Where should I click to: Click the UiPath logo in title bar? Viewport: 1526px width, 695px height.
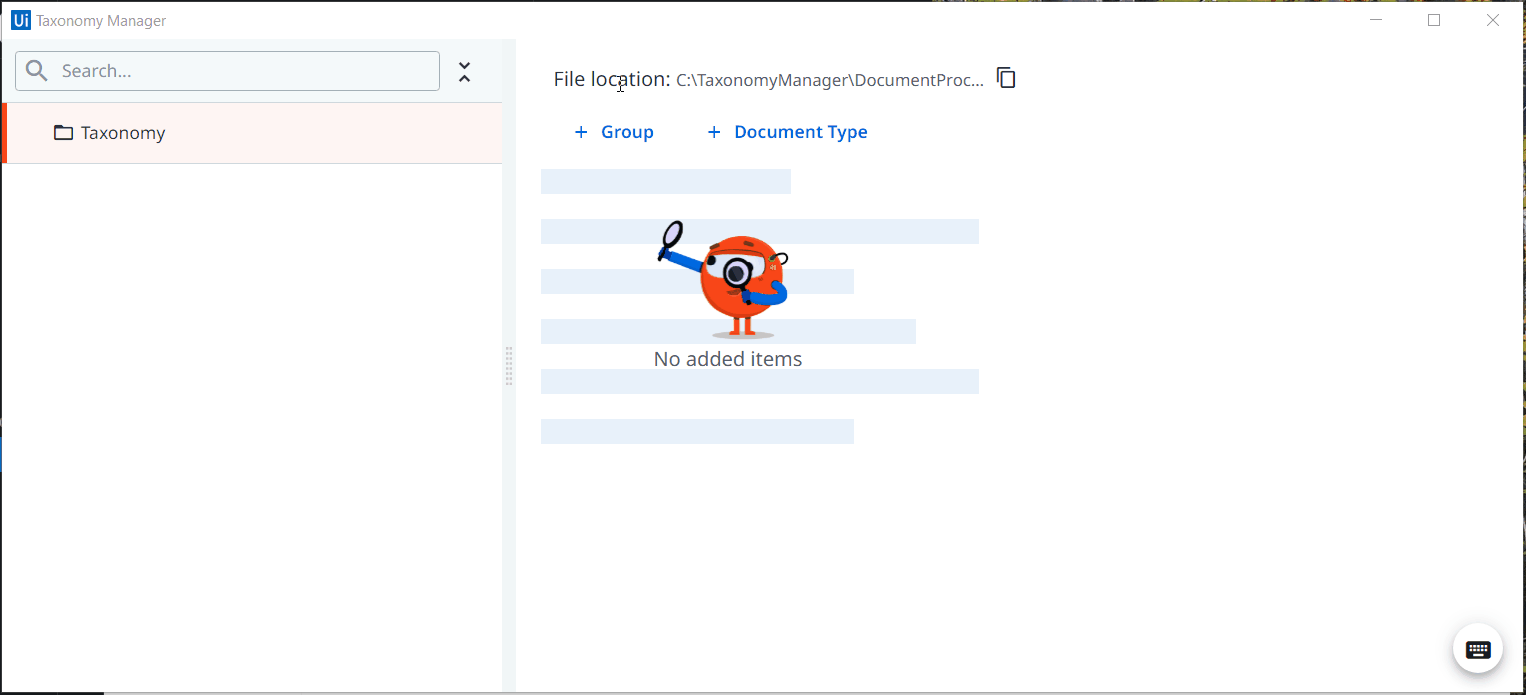click(x=21, y=20)
